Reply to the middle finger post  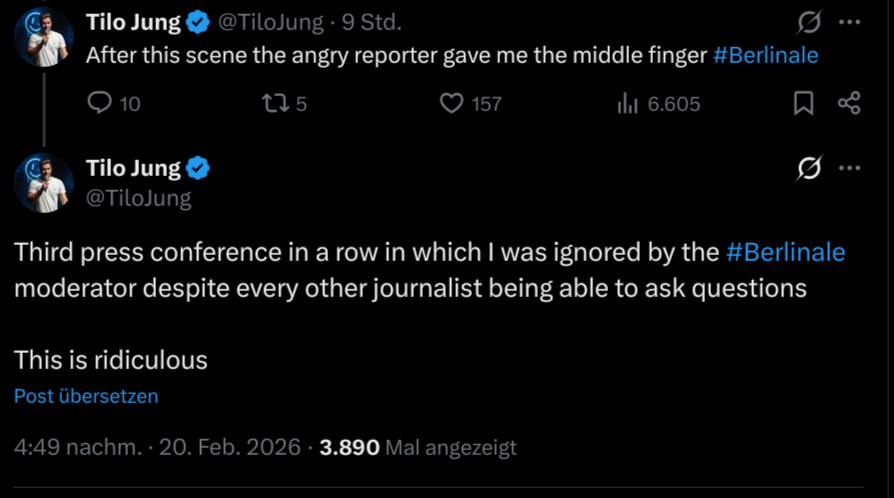pyautogui.click(x=100, y=103)
